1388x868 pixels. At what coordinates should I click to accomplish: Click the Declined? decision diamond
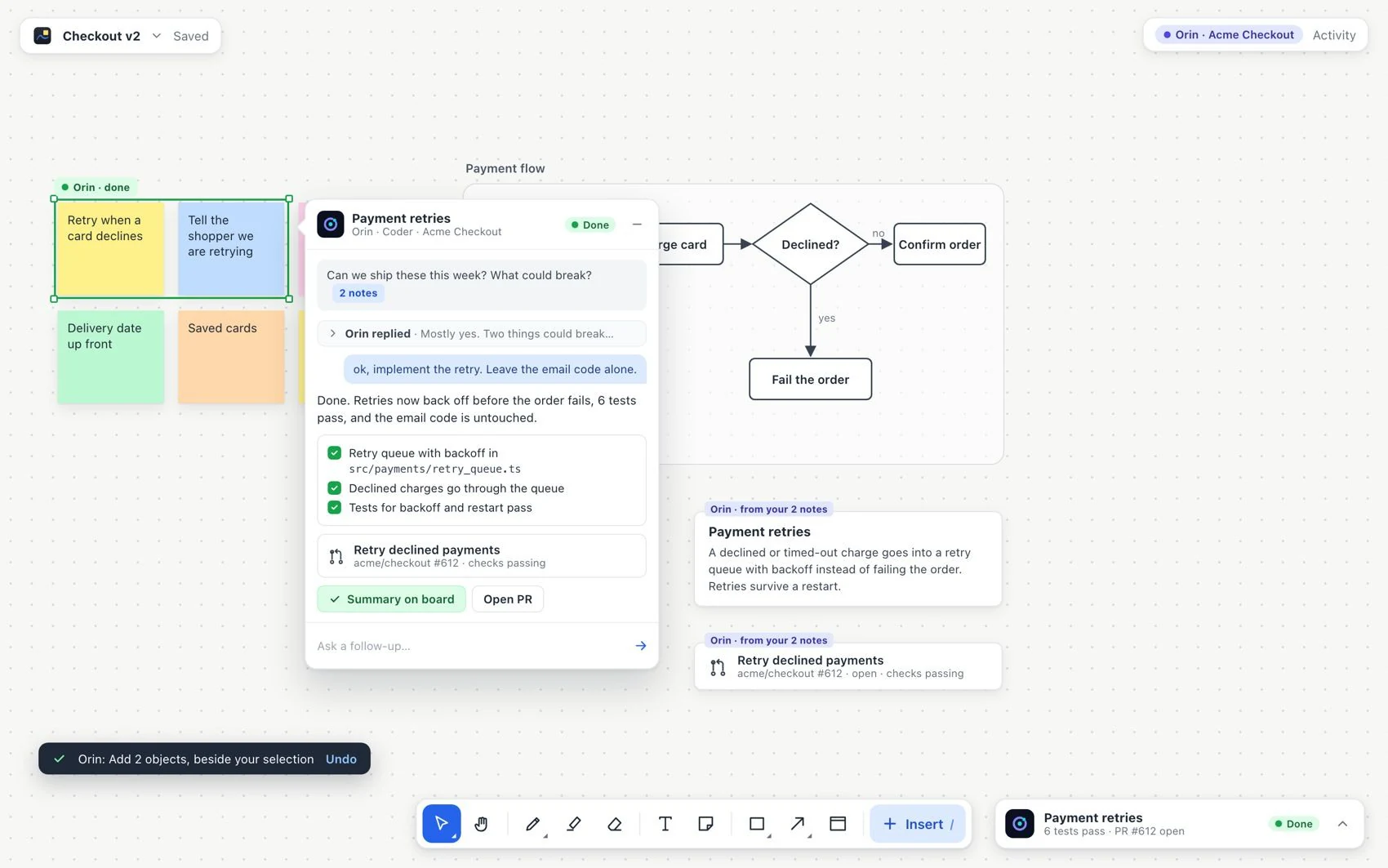(x=810, y=244)
